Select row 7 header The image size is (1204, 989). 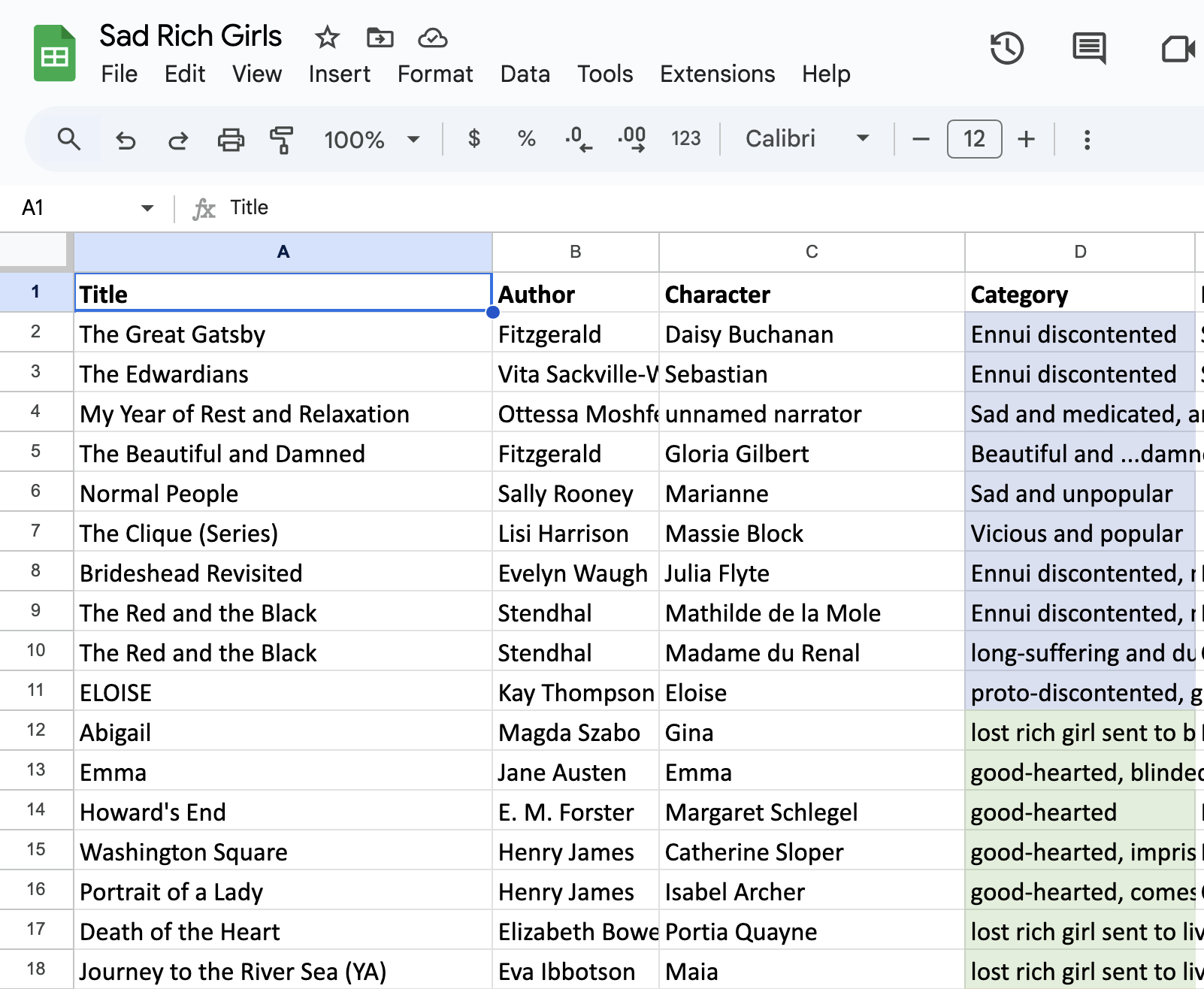pos(36,531)
